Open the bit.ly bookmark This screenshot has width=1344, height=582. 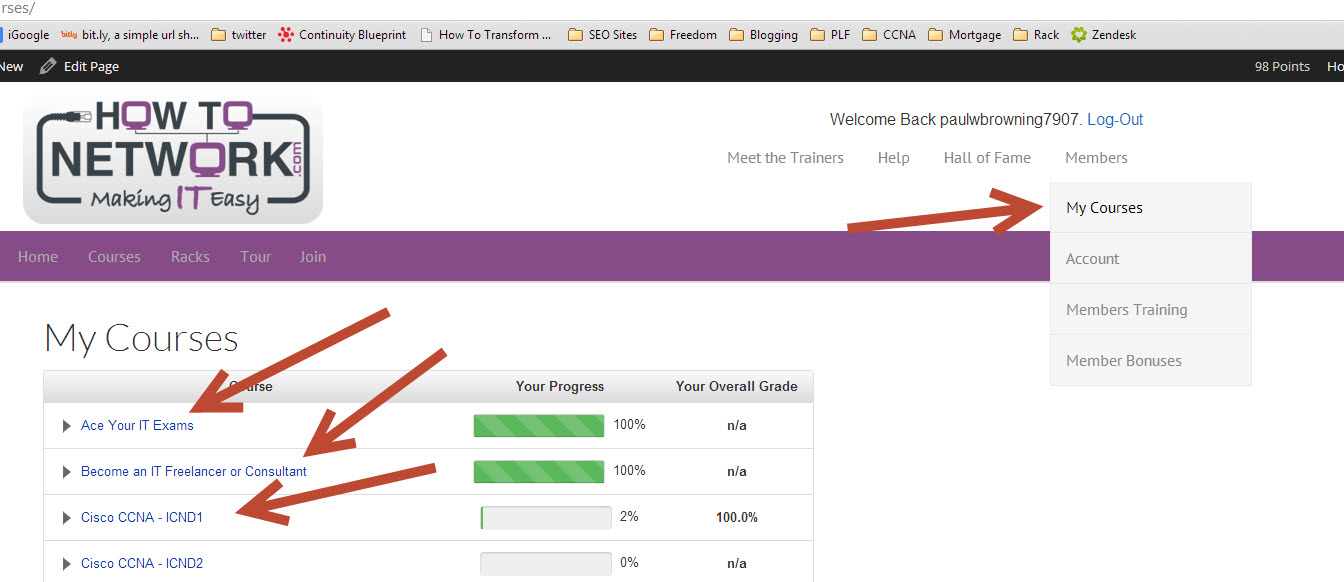coord(130,34)
